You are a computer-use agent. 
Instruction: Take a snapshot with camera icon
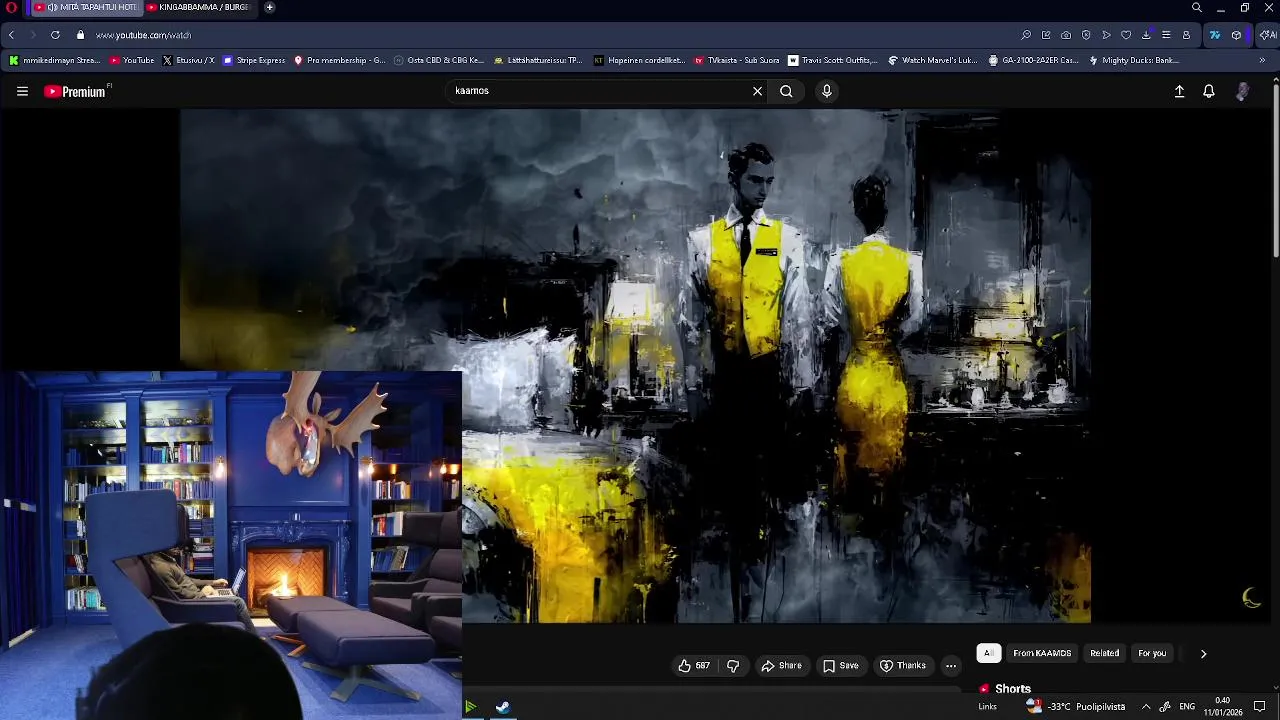point(1066,35)
